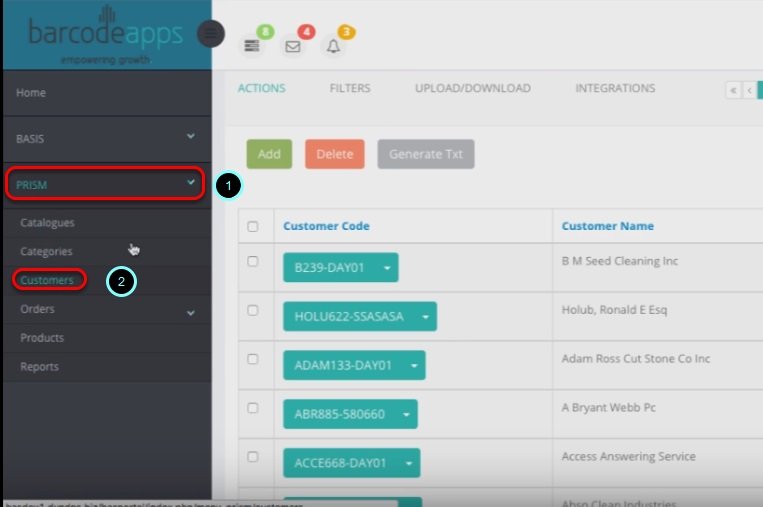
Task: Collapse the PRISM menu section
Action: pos(105,184)
